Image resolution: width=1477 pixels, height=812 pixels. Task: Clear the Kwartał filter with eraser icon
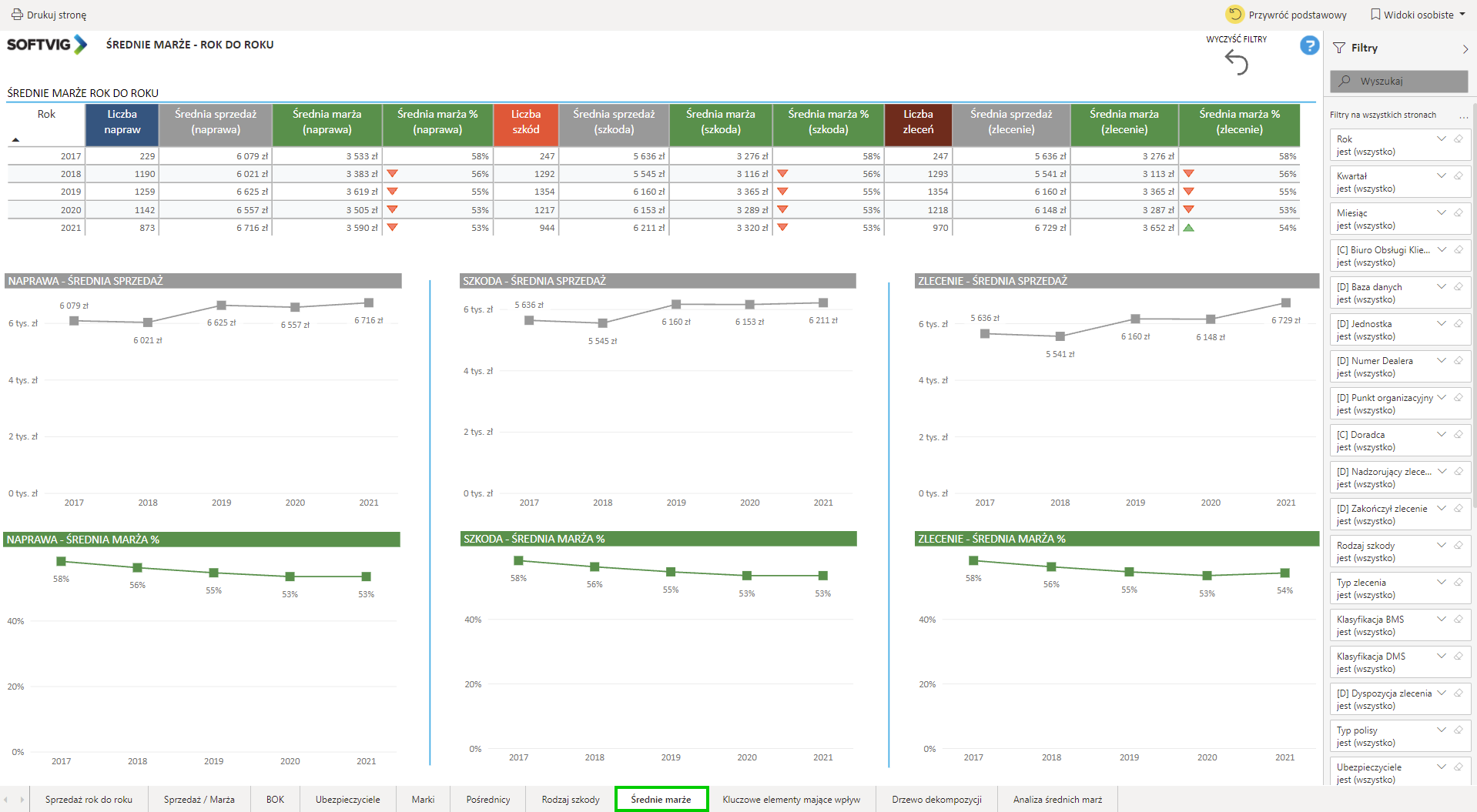1458,176
